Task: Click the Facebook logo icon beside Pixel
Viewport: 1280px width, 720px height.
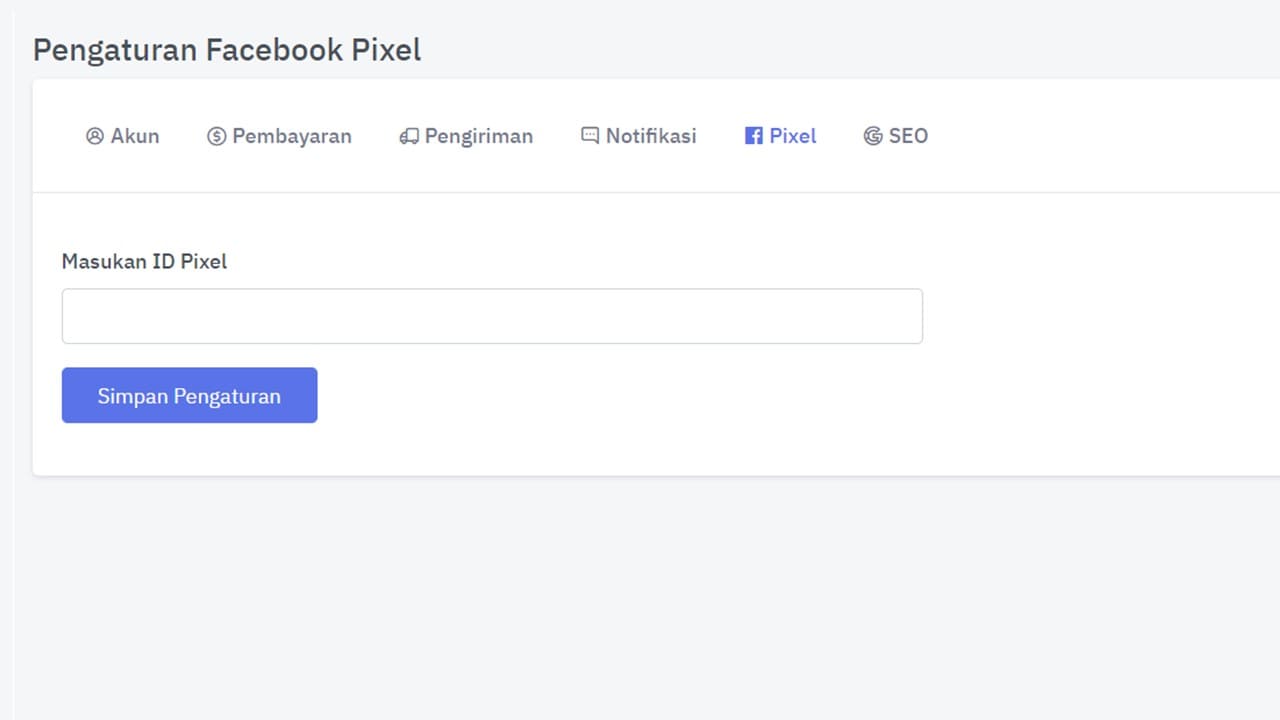Action: (754, 136)
